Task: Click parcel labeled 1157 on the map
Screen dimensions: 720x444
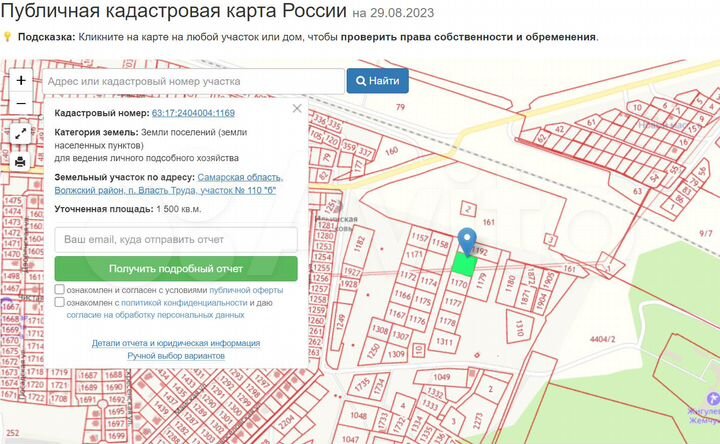Action: [419, 237]
